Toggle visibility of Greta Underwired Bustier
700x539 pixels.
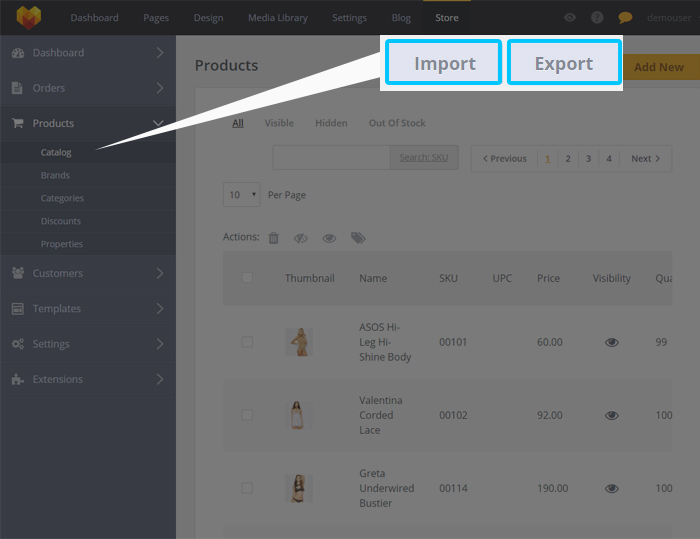click(612, 489)
